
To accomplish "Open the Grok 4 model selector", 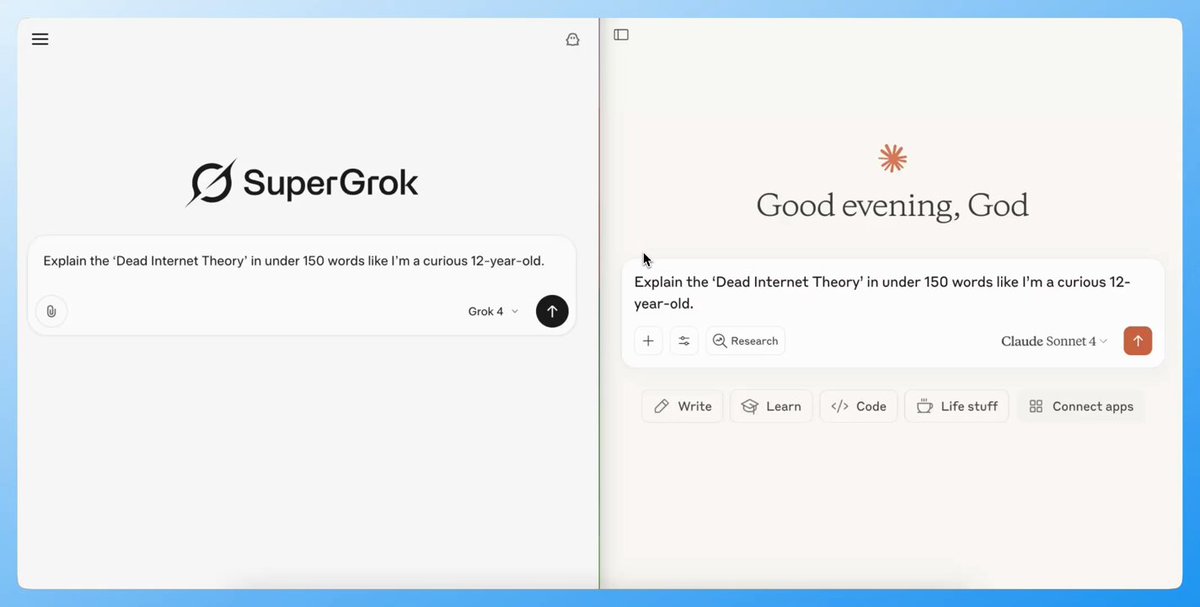I will pyautogui.click(x=493, y=311).
